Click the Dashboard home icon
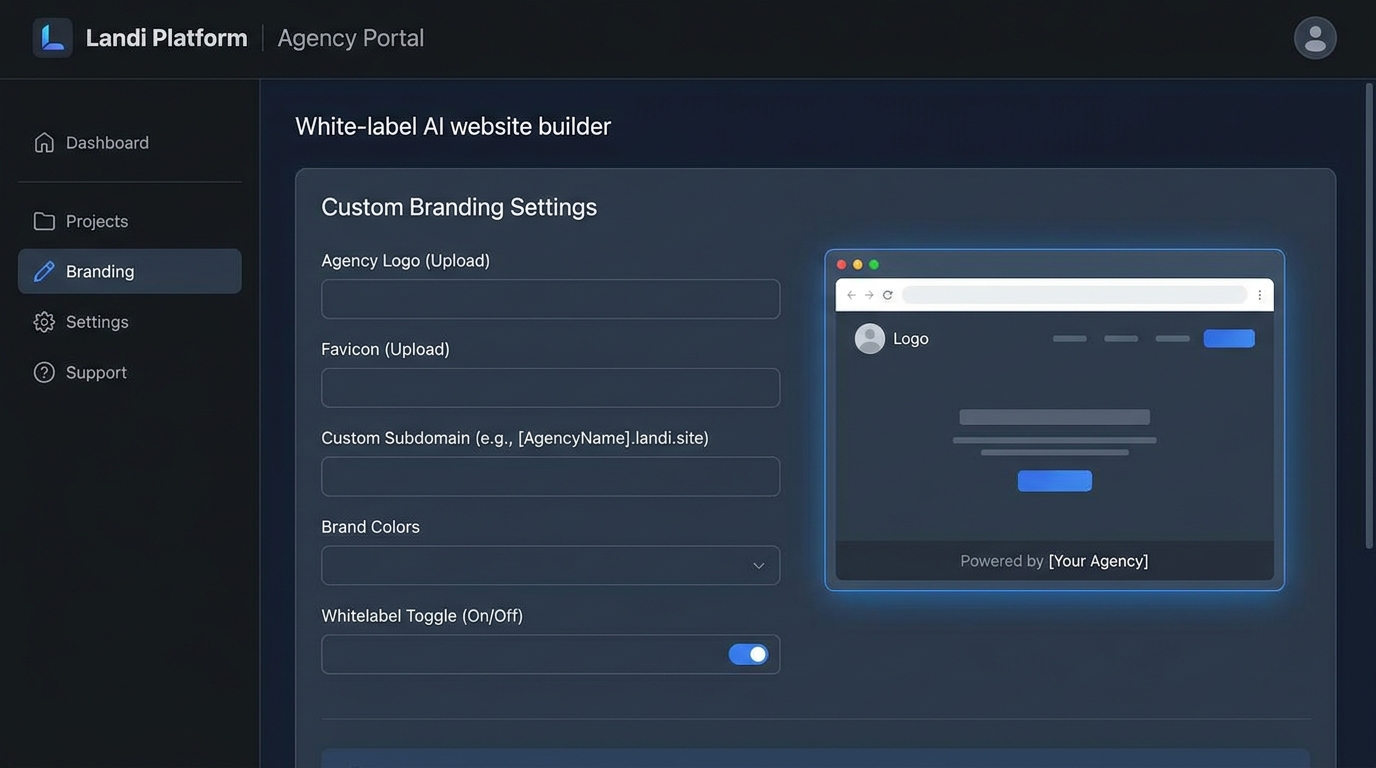1376x768 pixels. click(x=44, y=143)
